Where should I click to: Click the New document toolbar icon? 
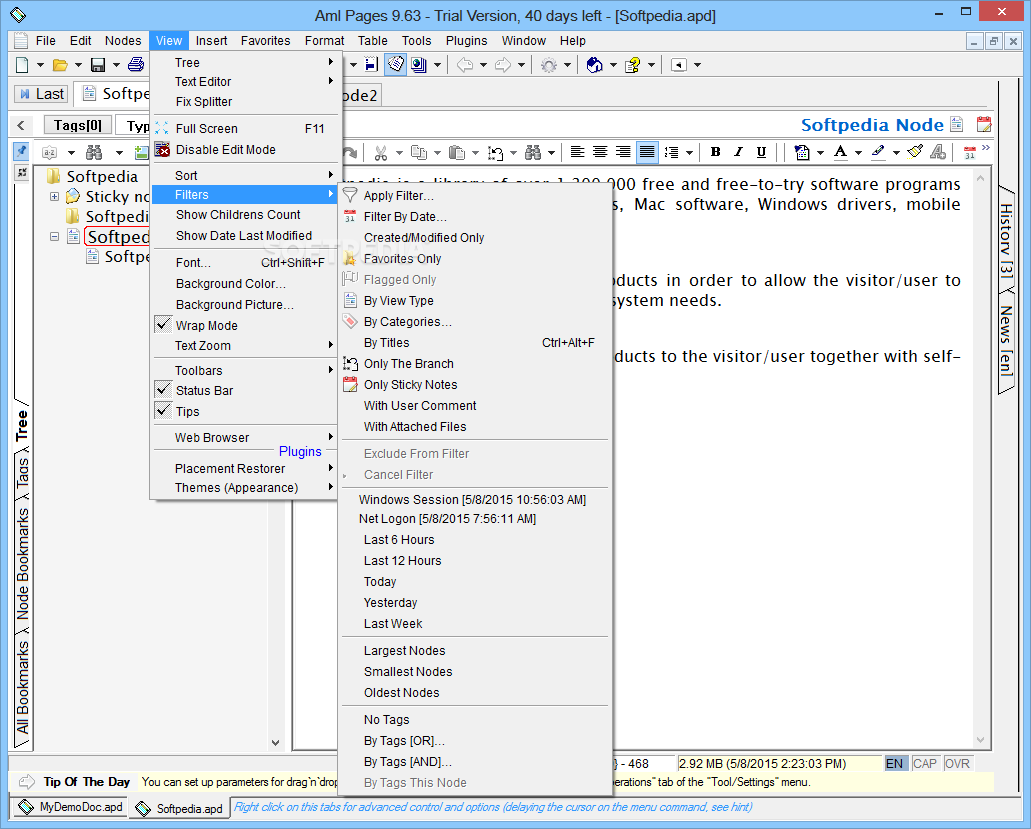[x=22, y=64]
